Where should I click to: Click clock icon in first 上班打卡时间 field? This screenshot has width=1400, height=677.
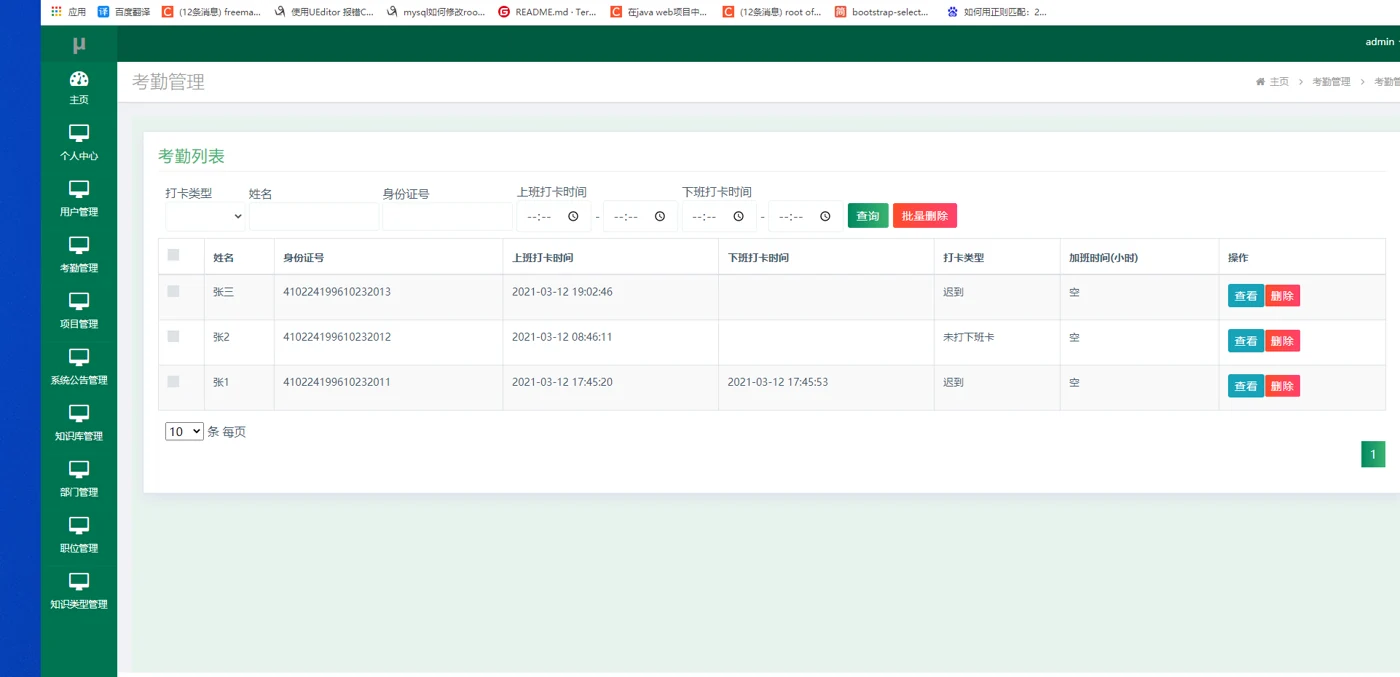(573, 216)
